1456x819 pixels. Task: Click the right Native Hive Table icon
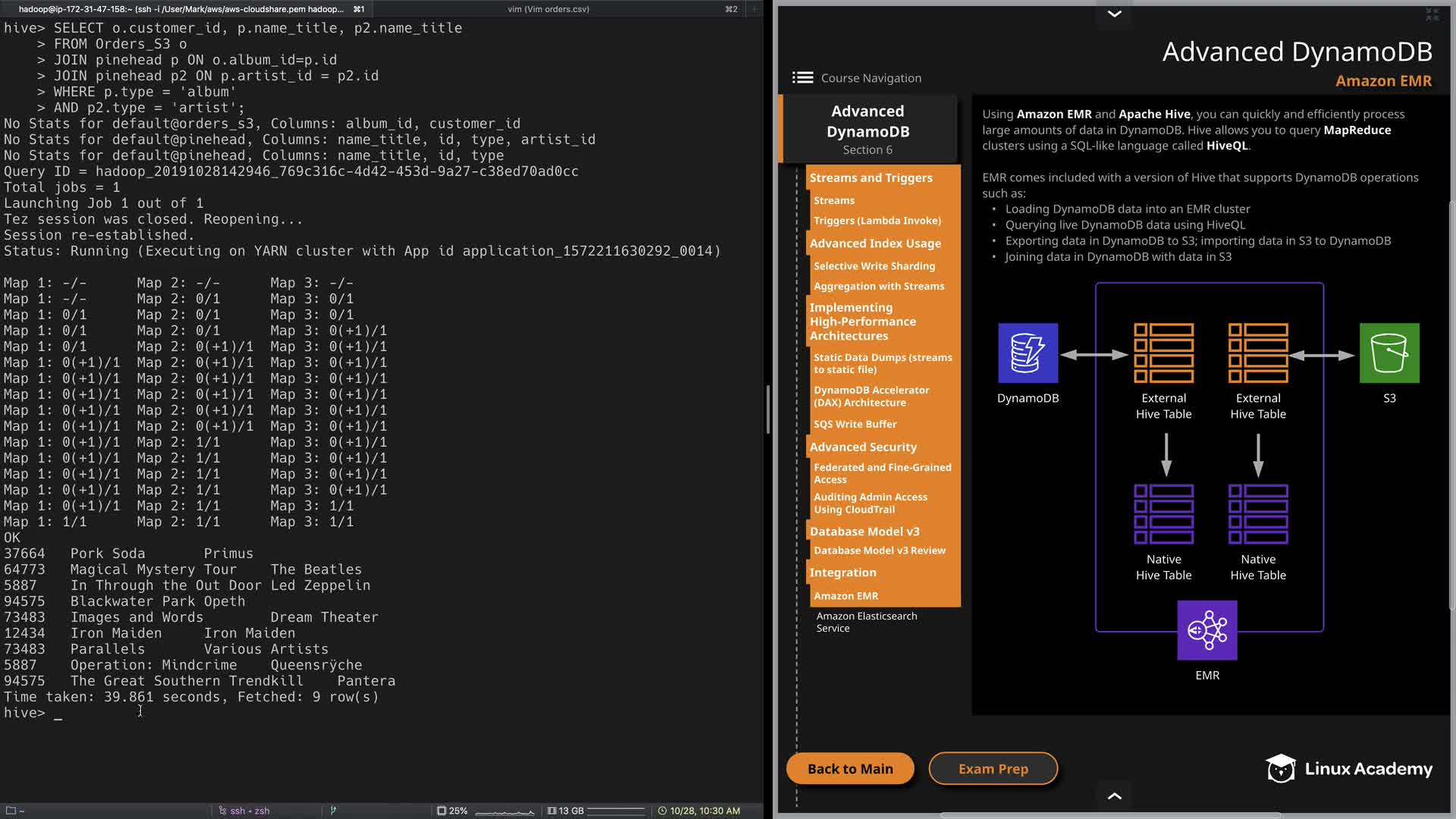click(x=1257, y=514)
